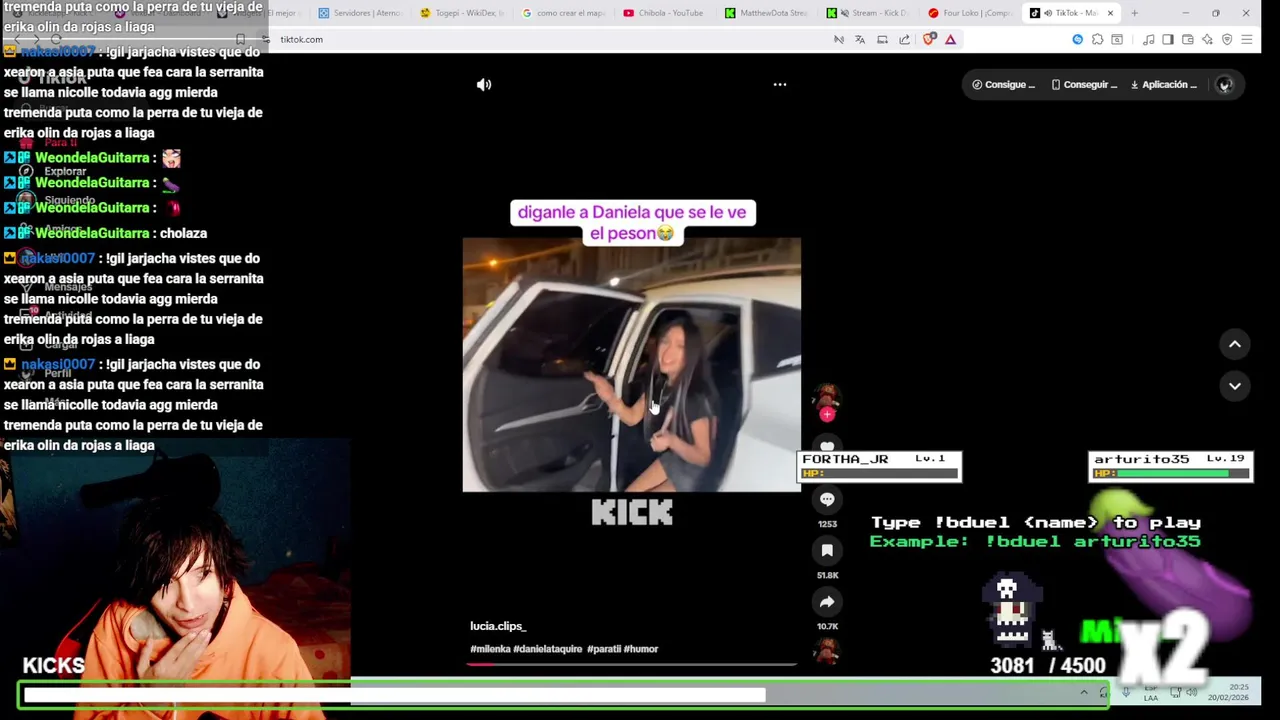Open the Brave Shields lion icon
Screen dimensions: 1280x720
click(929, 39)
